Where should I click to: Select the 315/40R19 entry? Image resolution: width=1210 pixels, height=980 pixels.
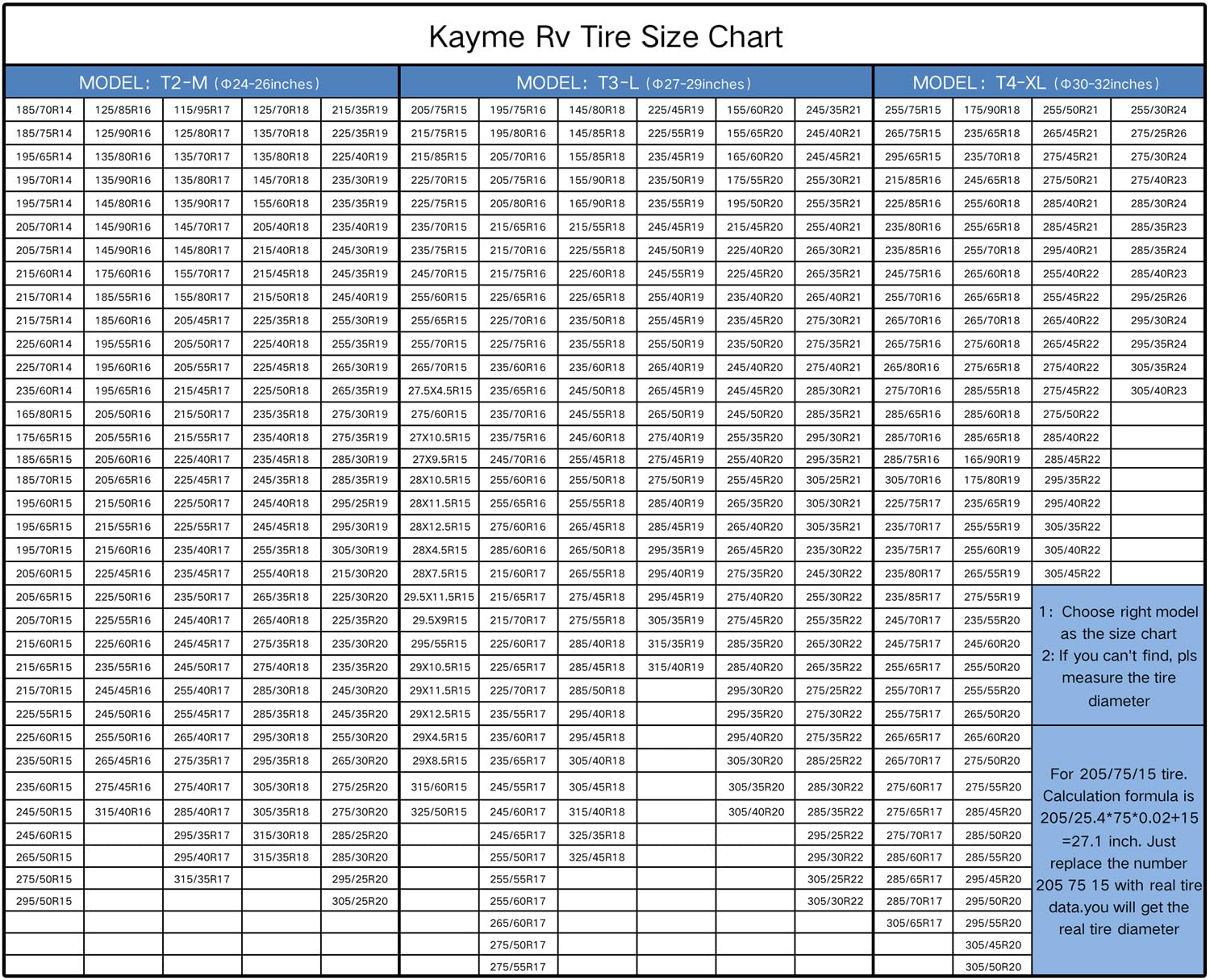pos(676,667)
